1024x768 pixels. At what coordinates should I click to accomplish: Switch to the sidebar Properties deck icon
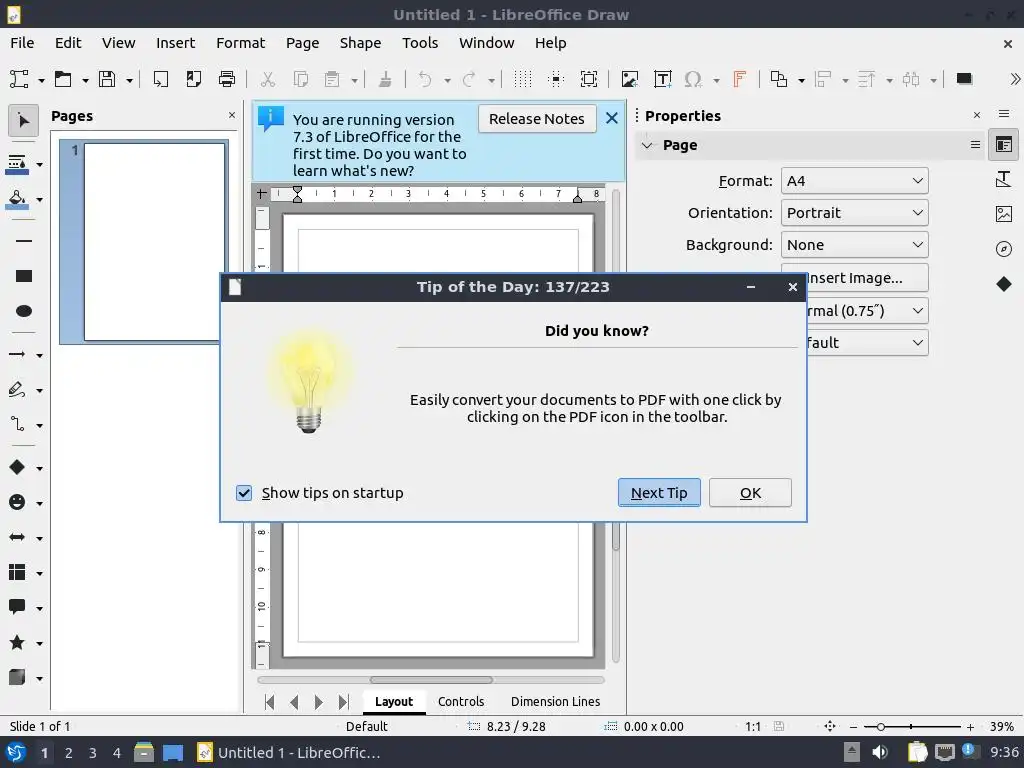(x=1004, y=145)
